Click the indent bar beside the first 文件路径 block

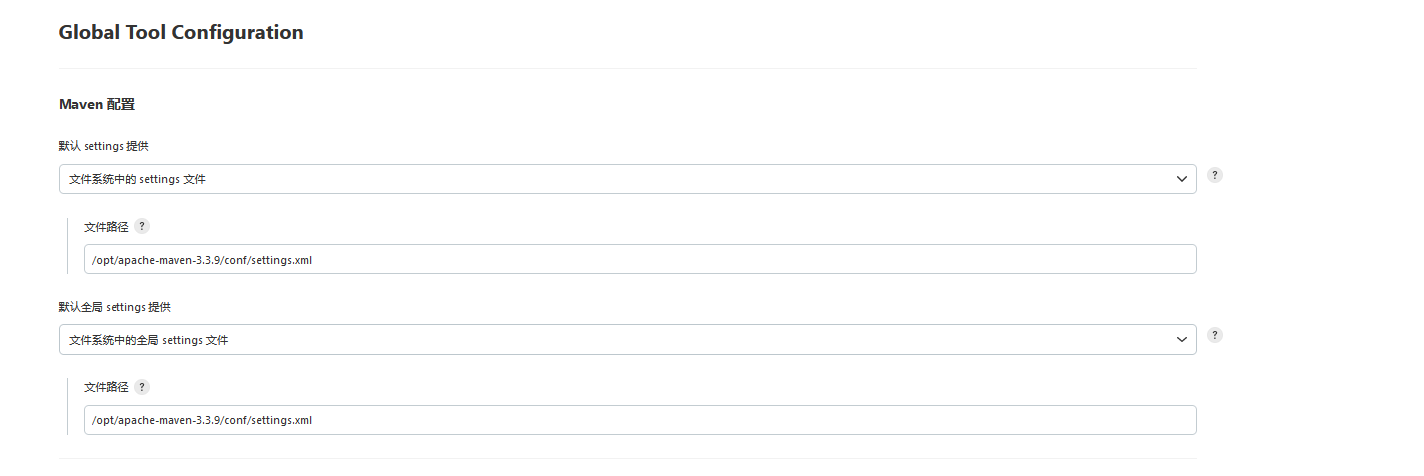[x=68, y=246]
